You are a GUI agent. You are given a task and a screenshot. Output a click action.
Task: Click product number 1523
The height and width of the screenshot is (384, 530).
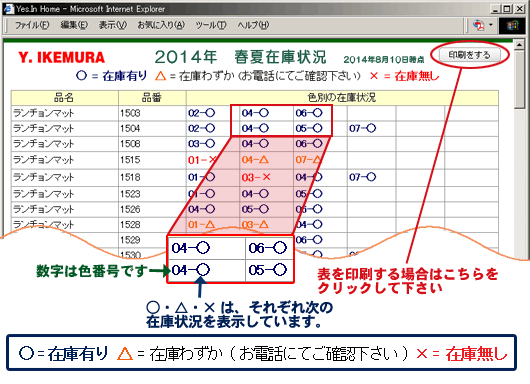click(130, 194)
